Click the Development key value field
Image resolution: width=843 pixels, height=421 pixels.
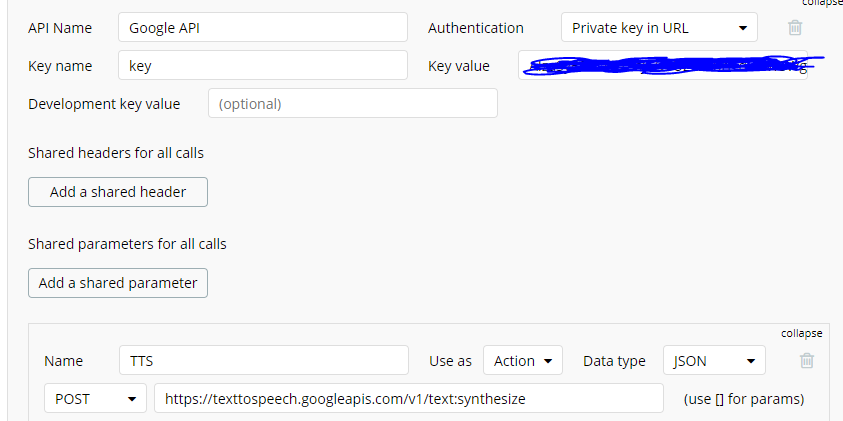(352, 103)
